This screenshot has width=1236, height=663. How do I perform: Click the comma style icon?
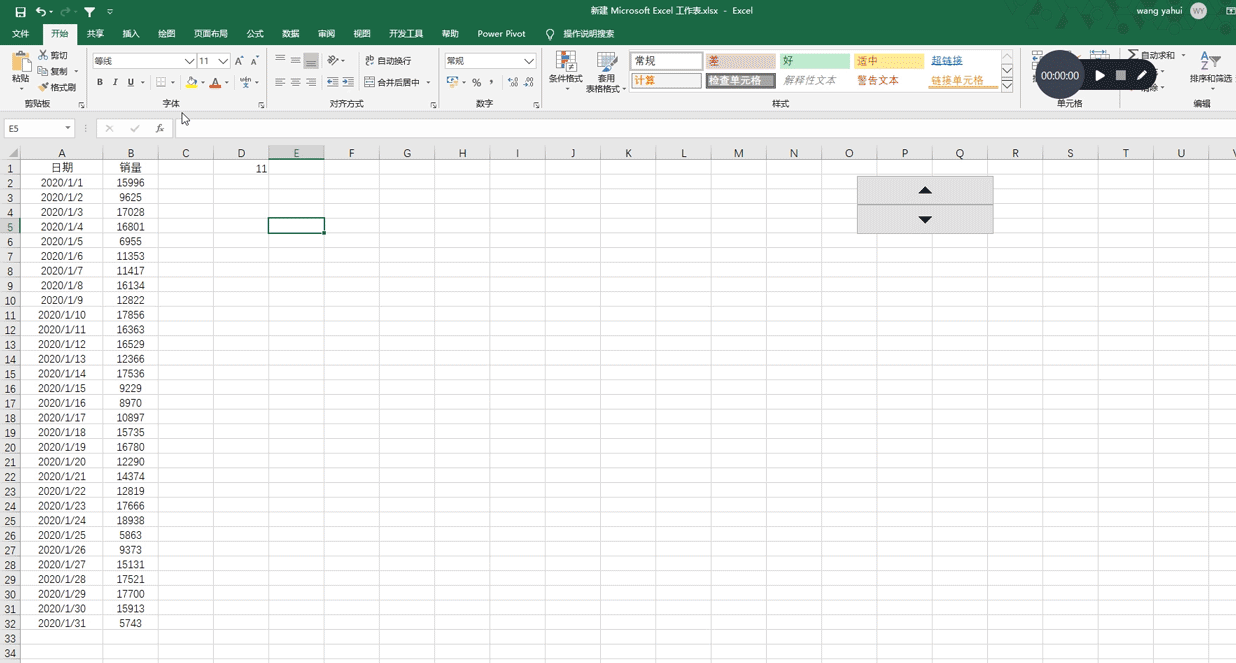(x=491, y=82)
